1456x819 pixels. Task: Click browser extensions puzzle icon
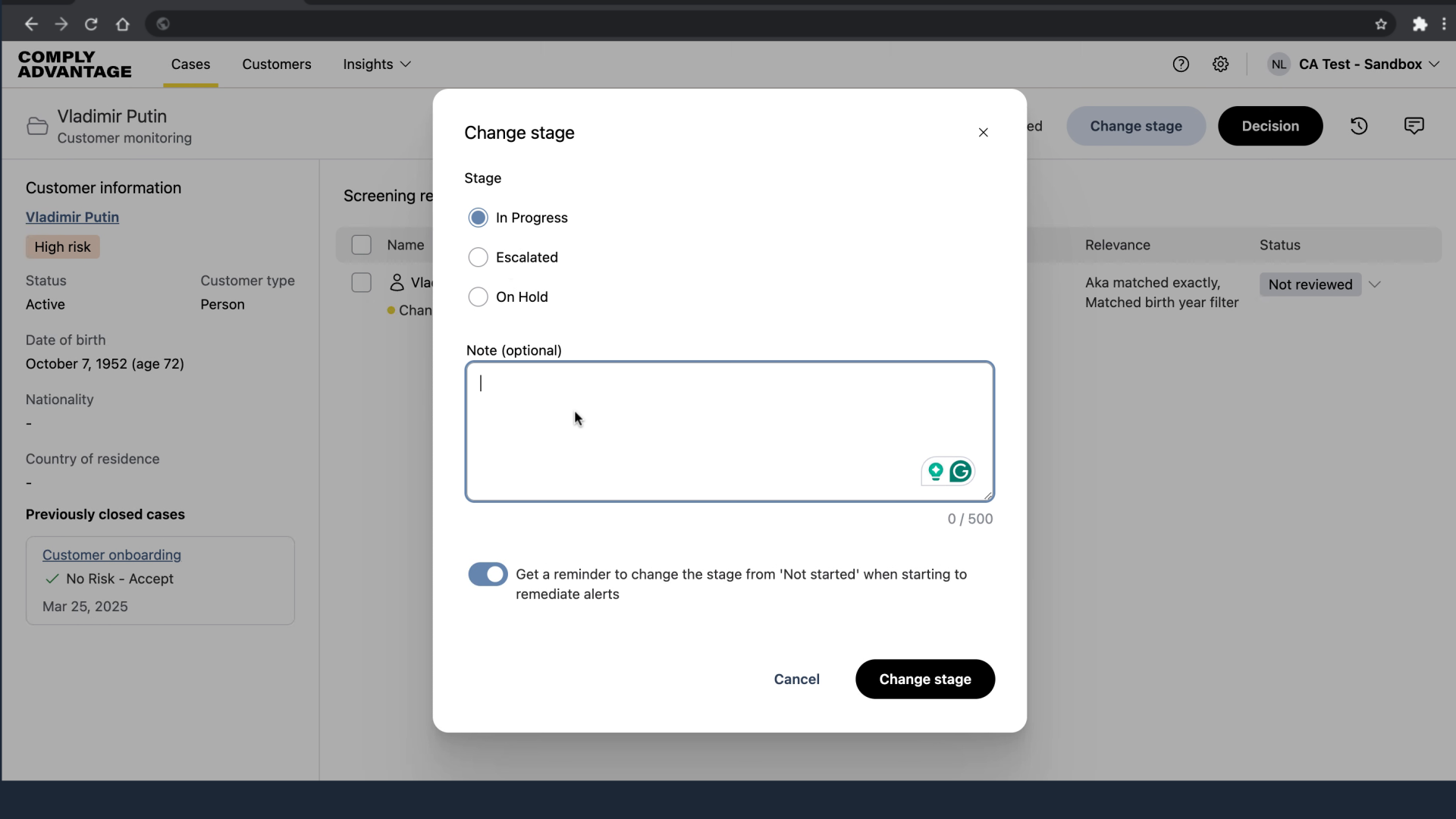click(x=1420, y=24)
